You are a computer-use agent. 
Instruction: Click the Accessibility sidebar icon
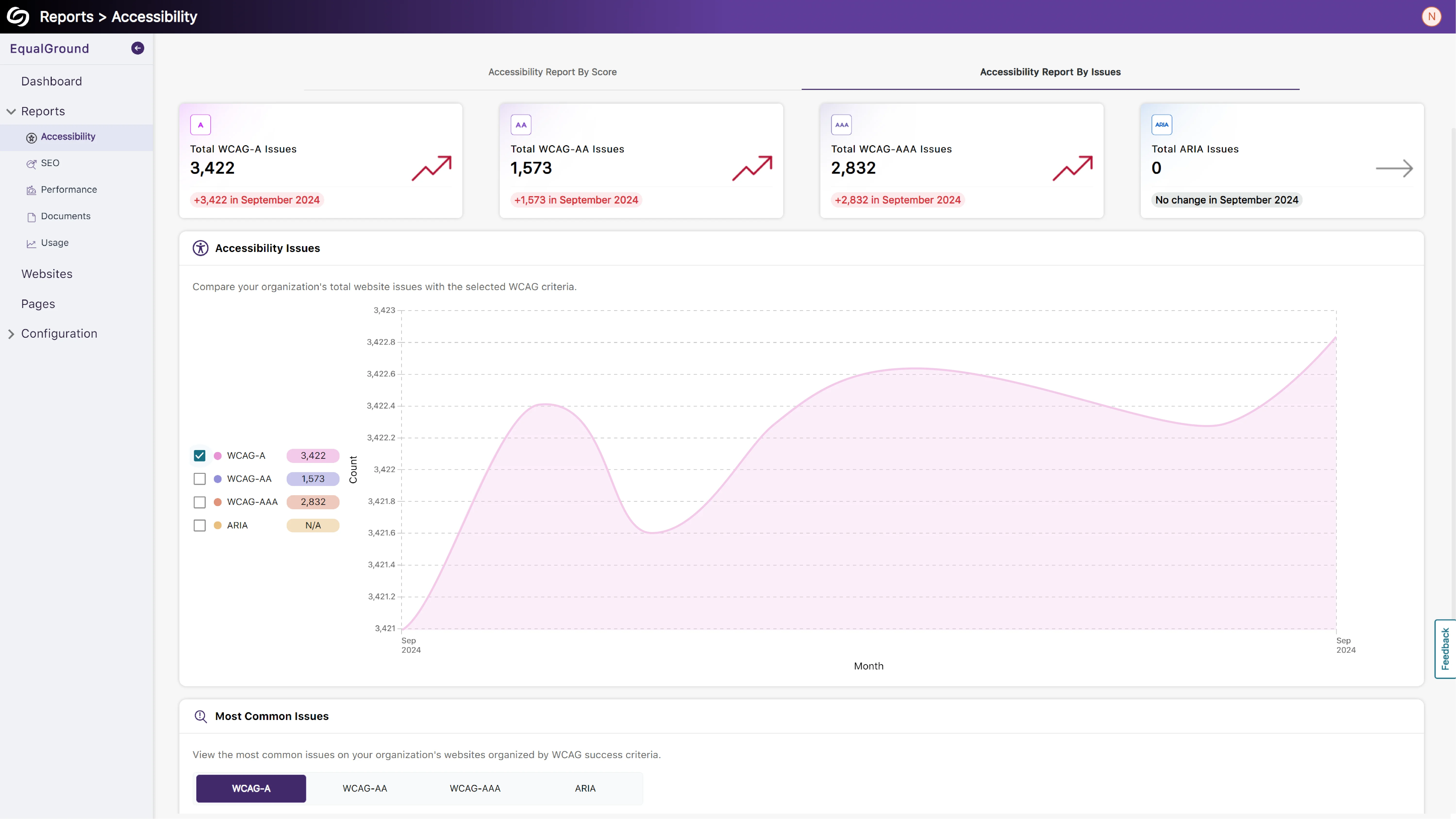(x=32, y=137)
